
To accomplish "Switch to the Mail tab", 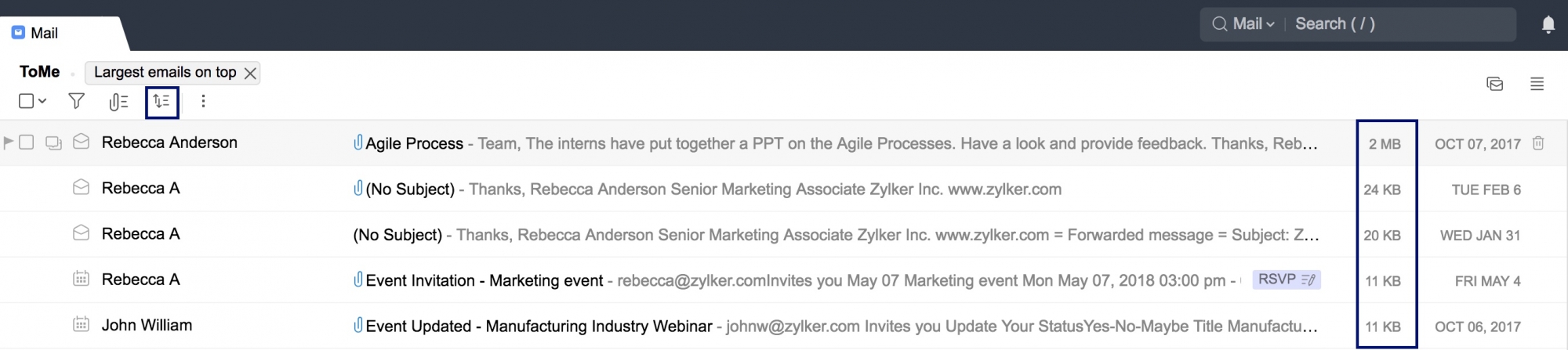I will [x=44, y=33].
